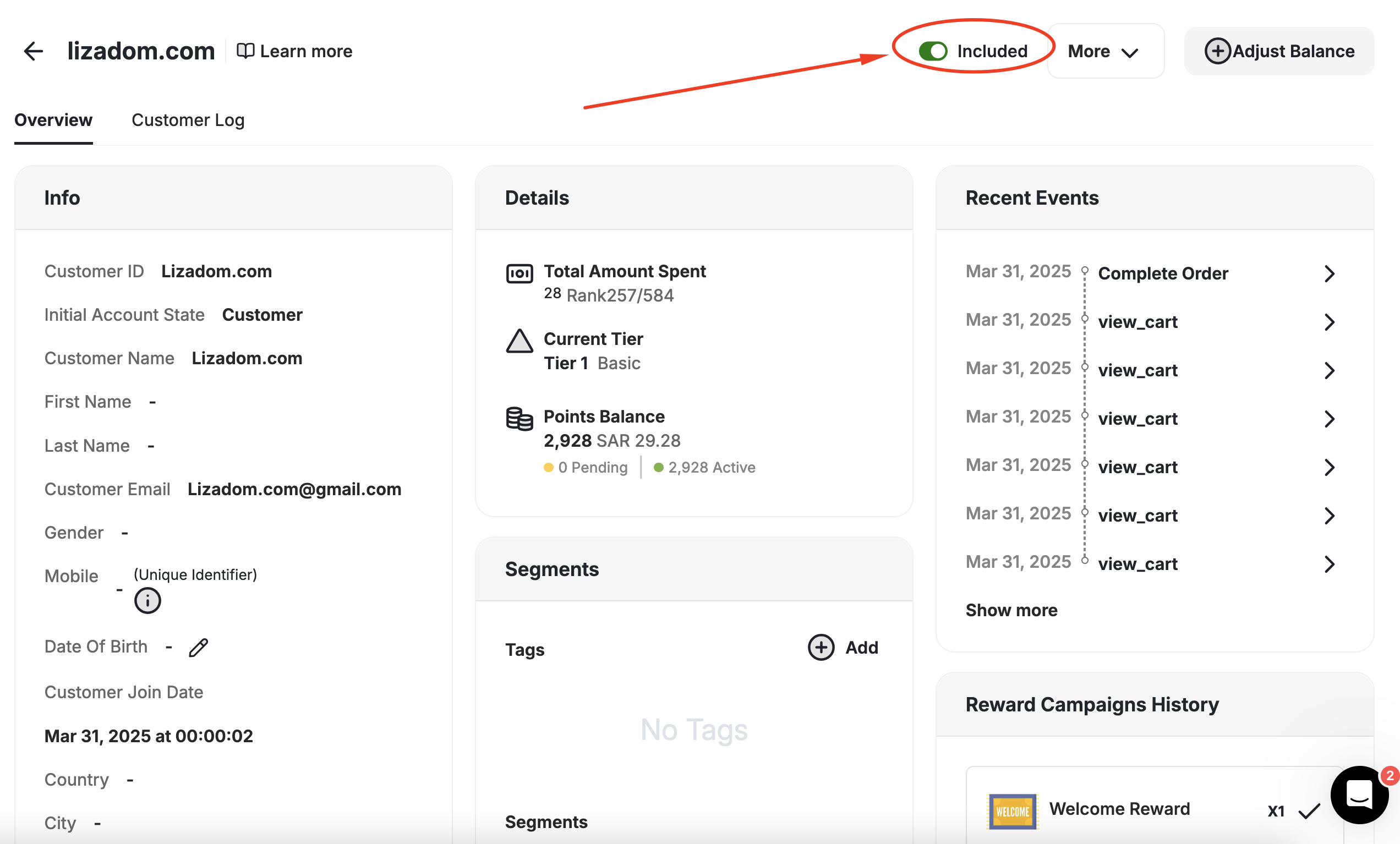Show more recent events
This screenshot has width=1400, height=844.
click(1011, 610)
